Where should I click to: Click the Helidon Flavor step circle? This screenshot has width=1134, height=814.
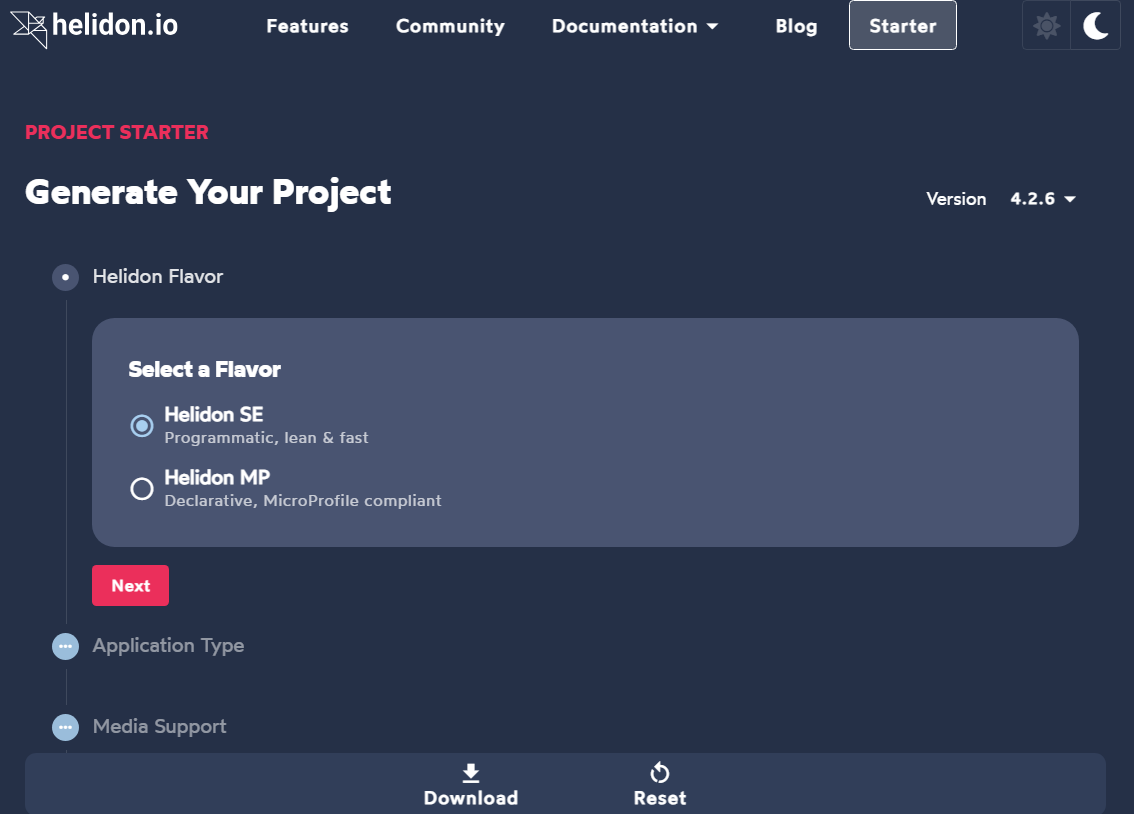pos(66,277)
